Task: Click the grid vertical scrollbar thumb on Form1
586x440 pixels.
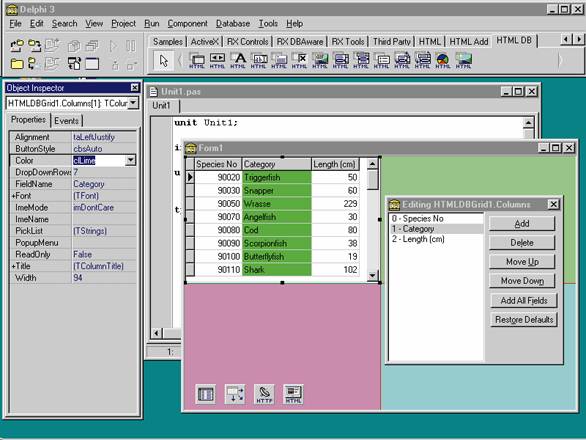Action: pos(372,180)
